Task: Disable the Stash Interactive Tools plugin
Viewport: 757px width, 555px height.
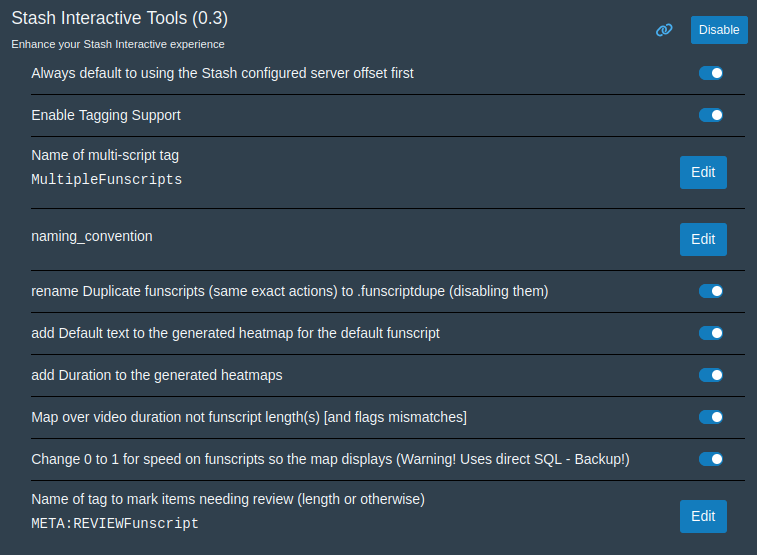Action: tap(719, 30)
